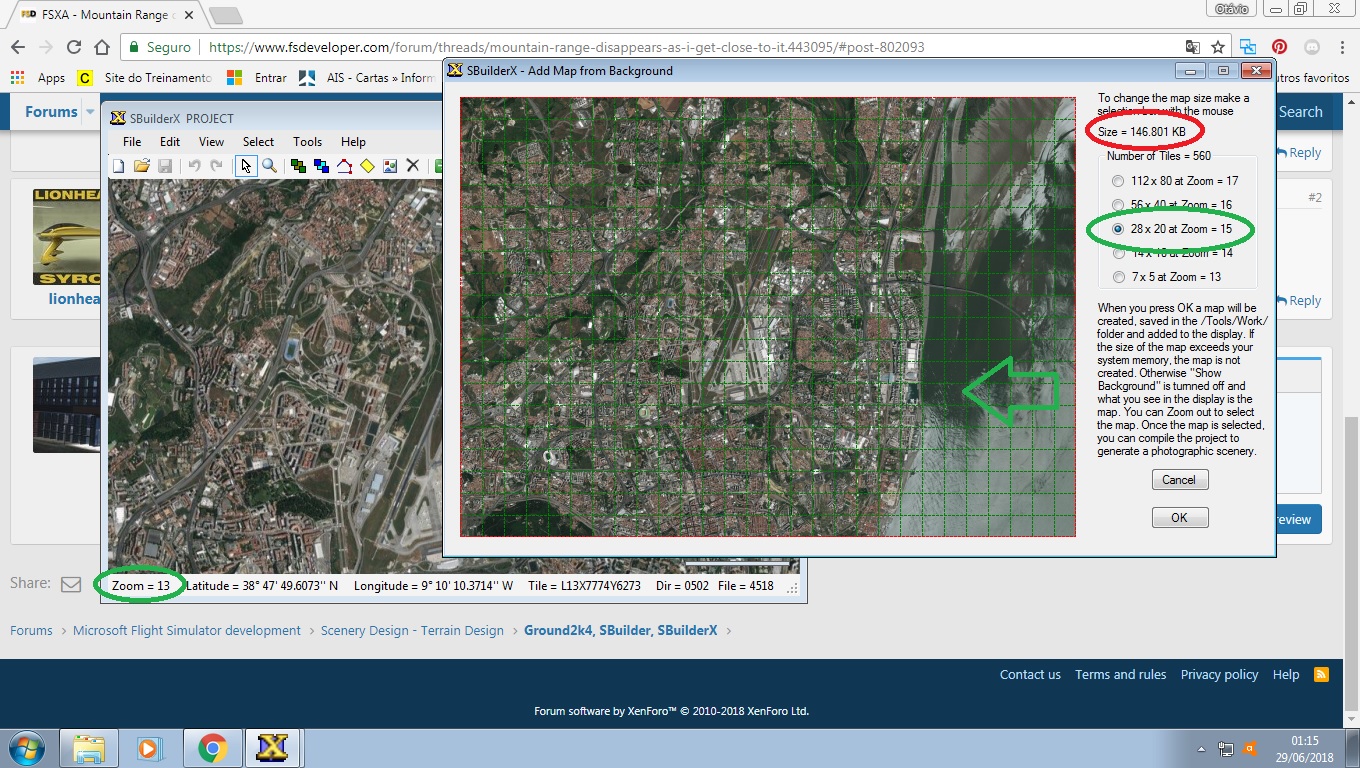Click the black X delete icon in toolbar
This screenshot has width=1360, height=768.
[x=412, y=166]
